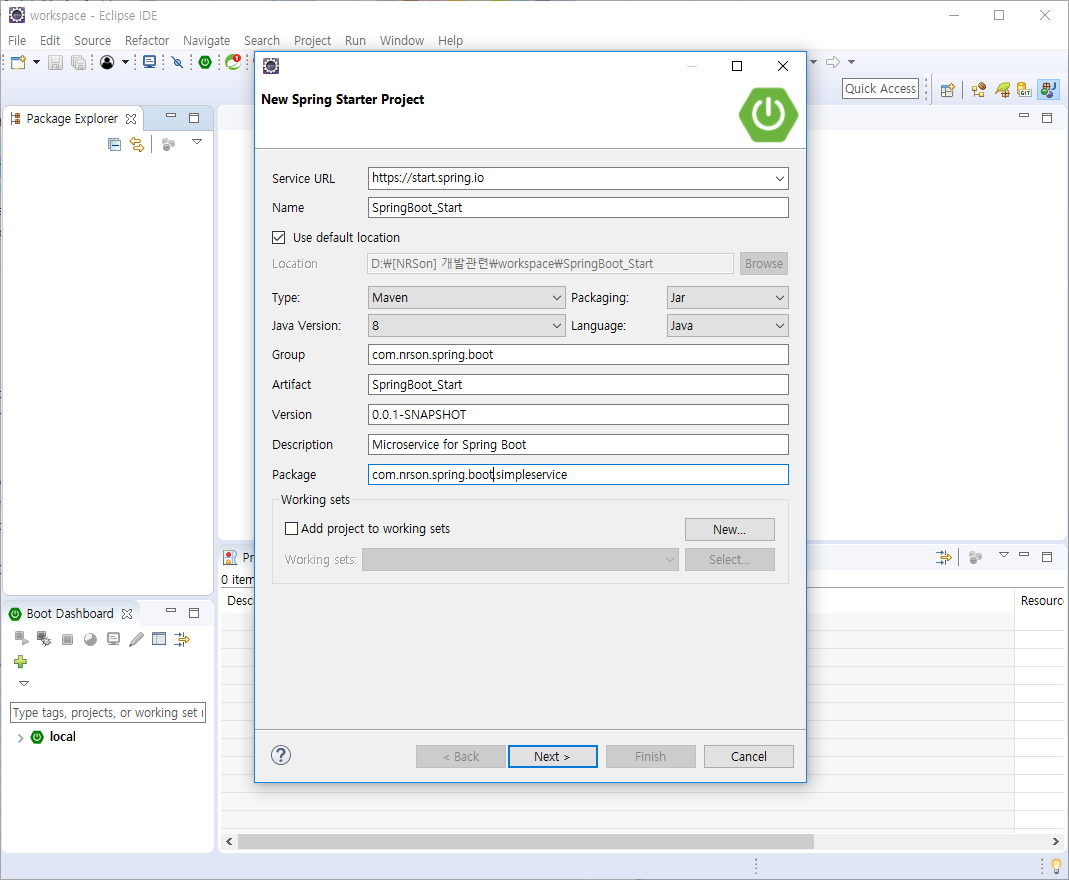Click the Save icon in main toolbar

pos(55,63)
